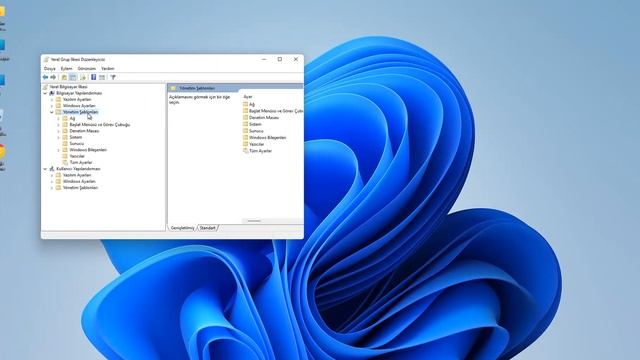The width and height of the screenshot is (640, 360).
Task: Select Ağ folder in the right pane list
Action: tap(252, 104)
